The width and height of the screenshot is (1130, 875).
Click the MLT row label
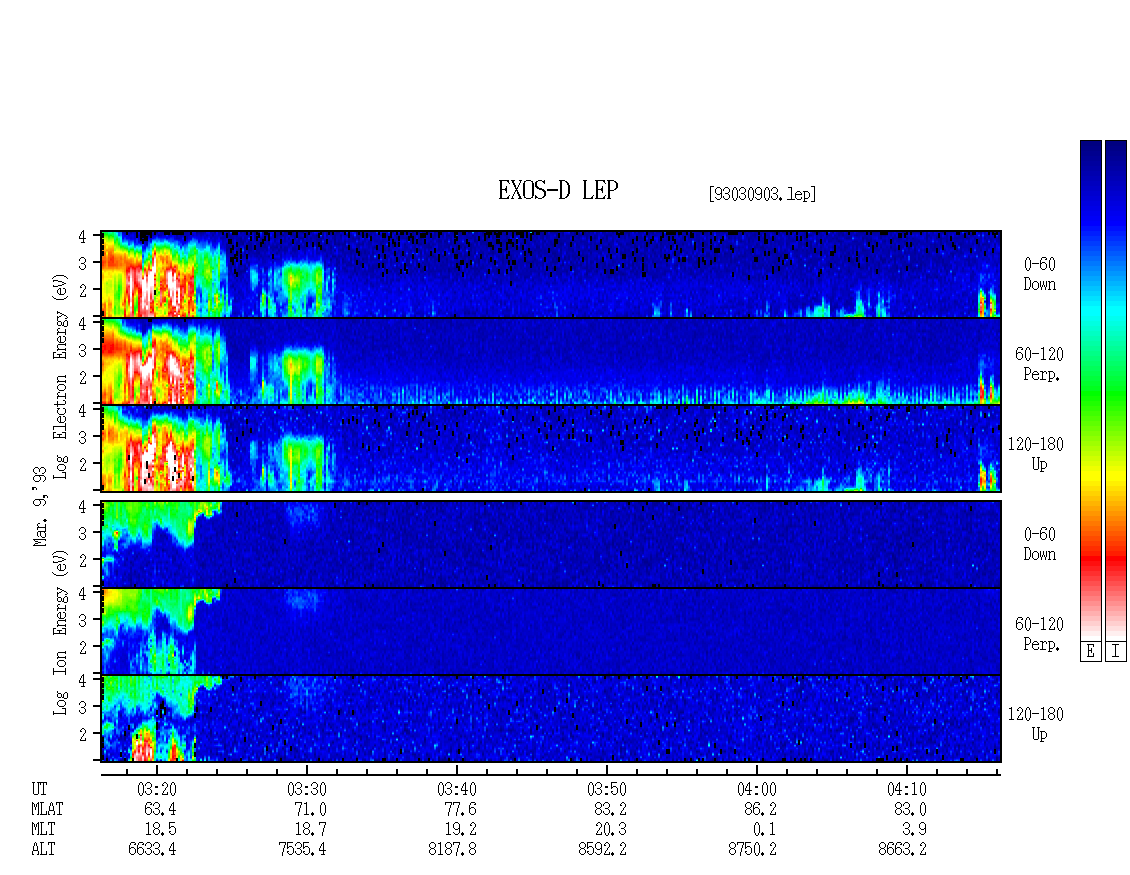[x=43, y=830]
